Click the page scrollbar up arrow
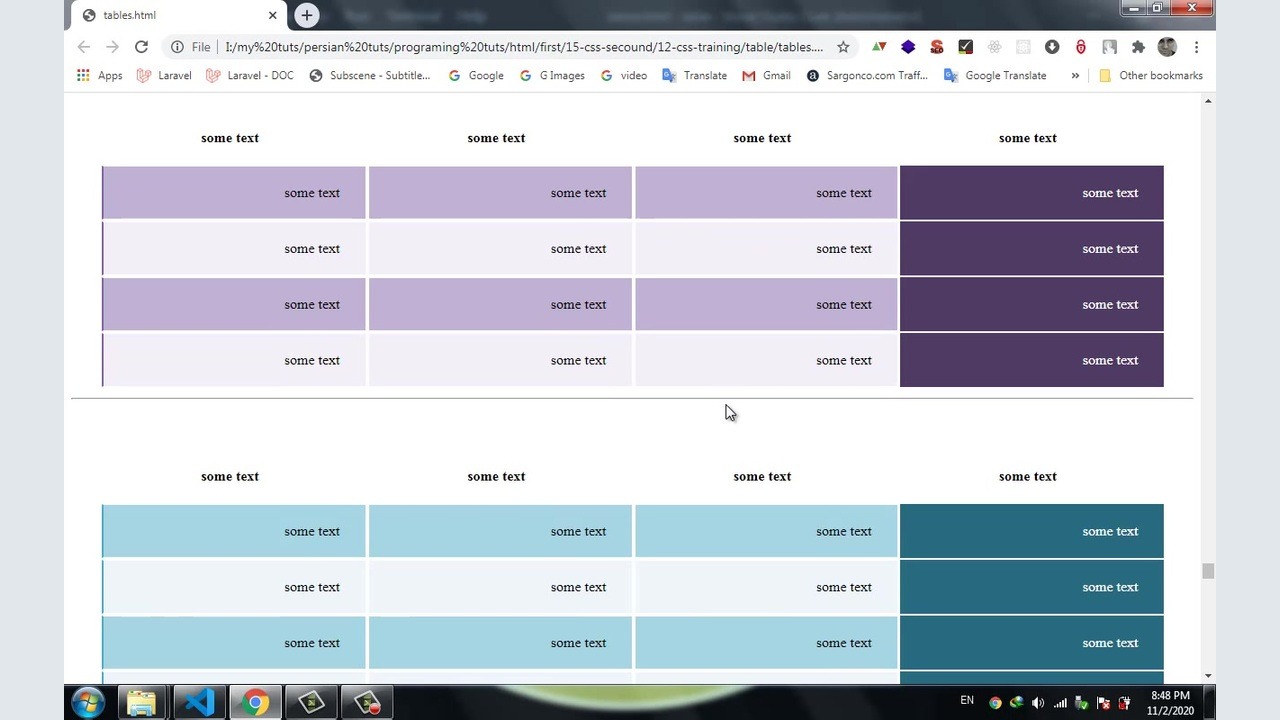Screen dimensions: 1280x720 pos(1208,101)
